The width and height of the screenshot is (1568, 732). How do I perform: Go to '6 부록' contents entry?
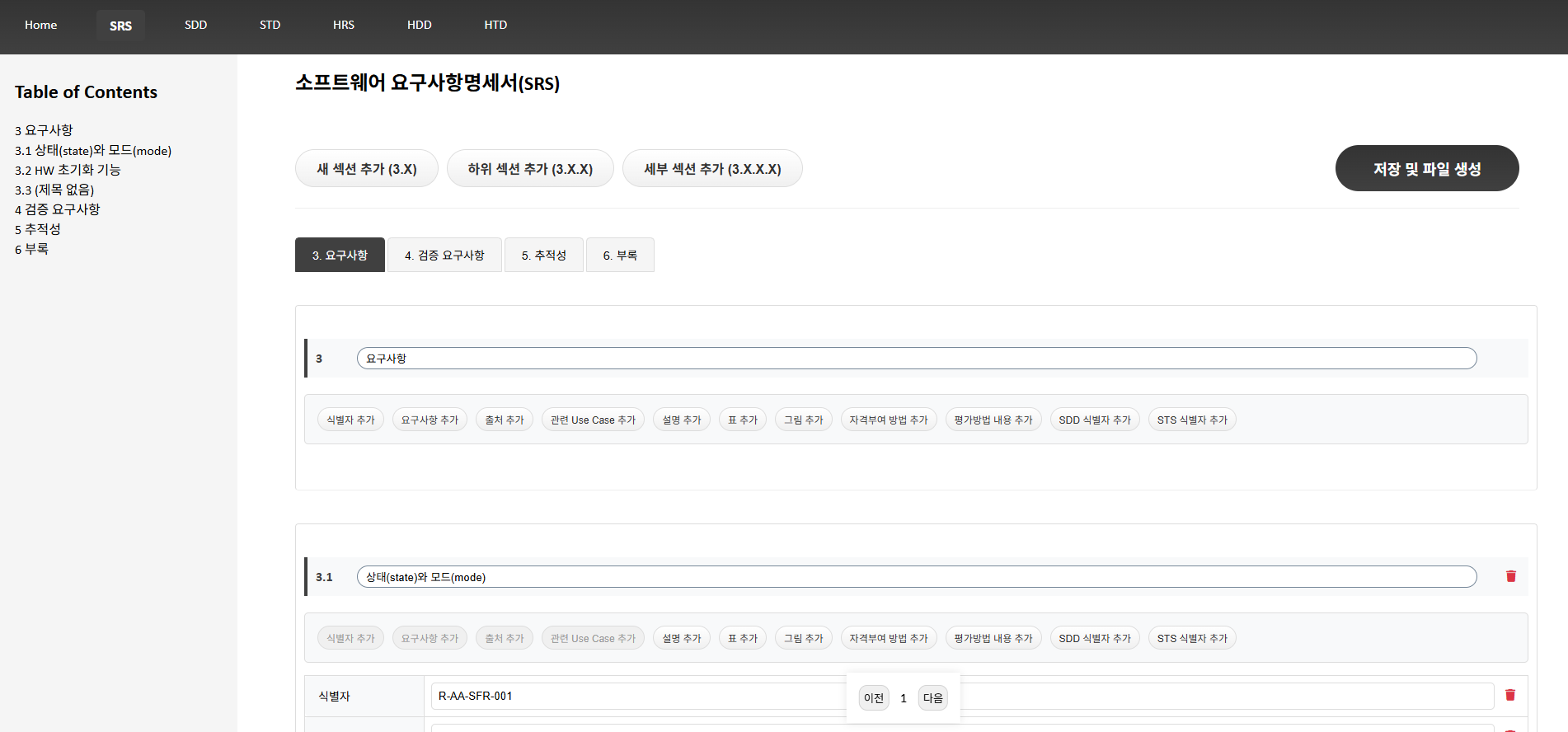tap(31, 249)
